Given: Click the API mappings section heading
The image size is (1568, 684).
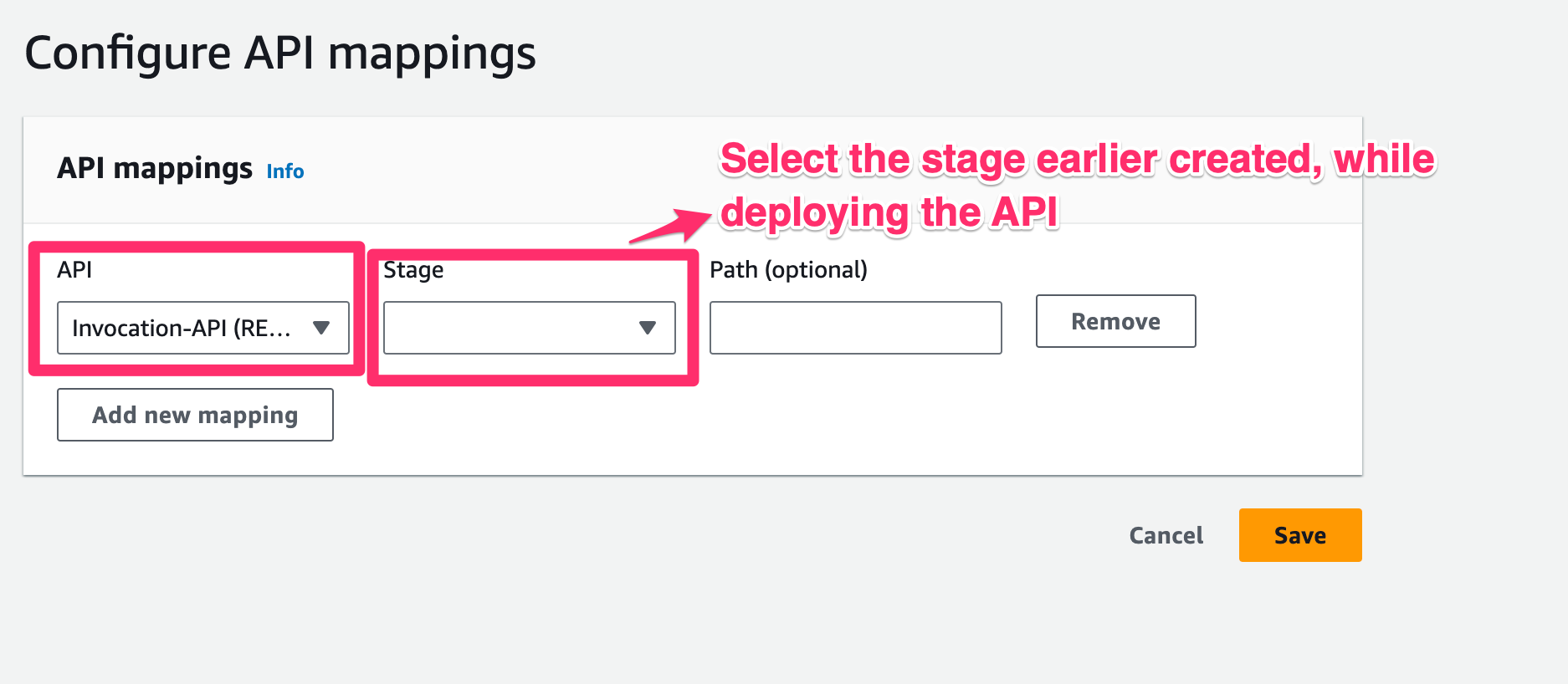Looking at the screenshot, I should (x=155, y=169).
